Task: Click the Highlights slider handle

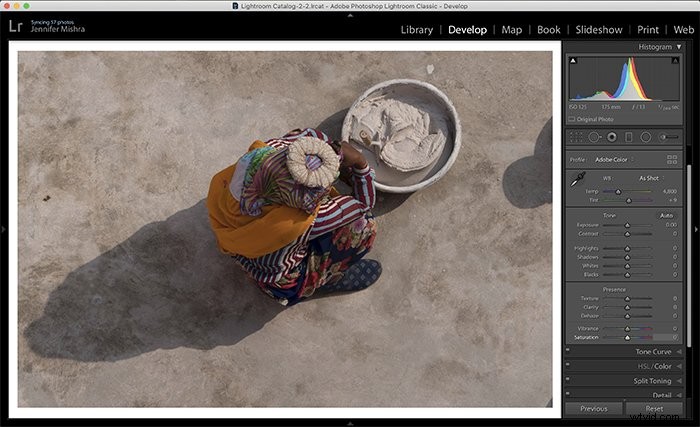Action: [627, 248]
